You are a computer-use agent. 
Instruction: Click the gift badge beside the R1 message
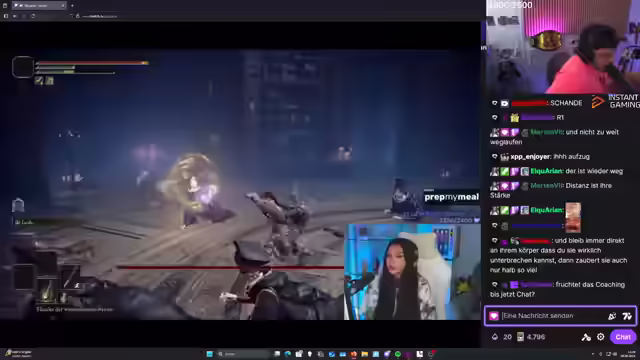coord(514,118)
